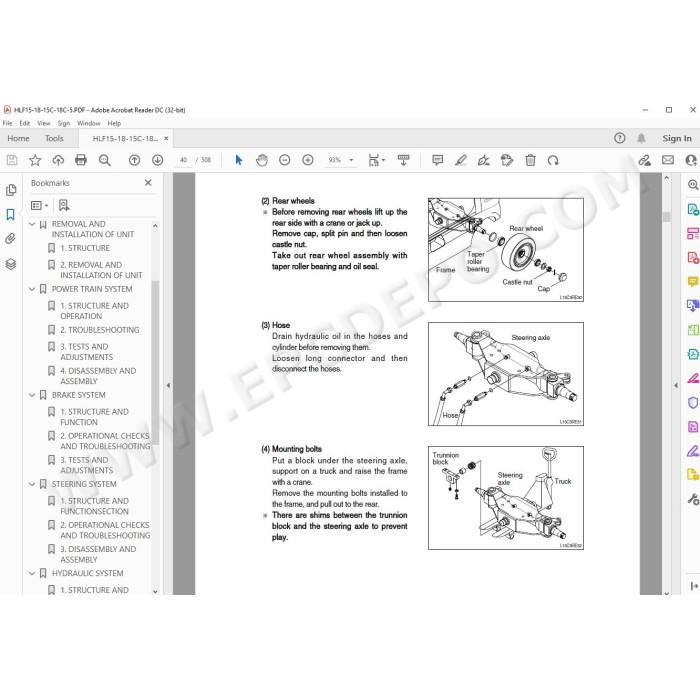
Task: Toggle the Layers panel icon
Action: click(11, 264)
